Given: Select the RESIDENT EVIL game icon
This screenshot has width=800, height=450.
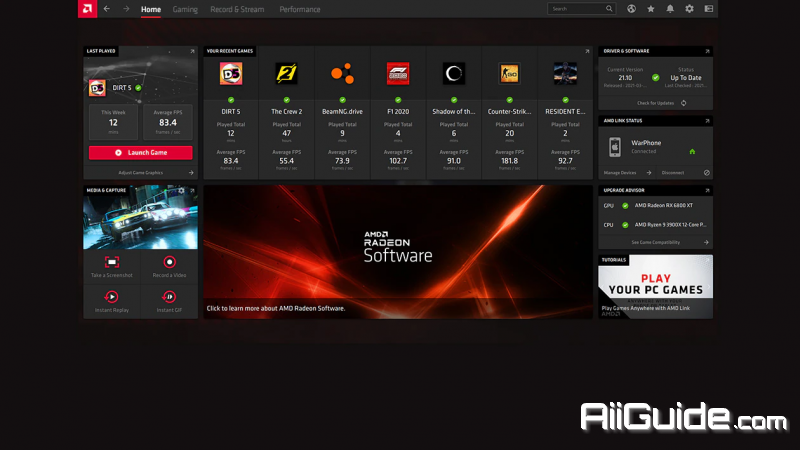Looking at the screenshot, I should coord(565,73).
